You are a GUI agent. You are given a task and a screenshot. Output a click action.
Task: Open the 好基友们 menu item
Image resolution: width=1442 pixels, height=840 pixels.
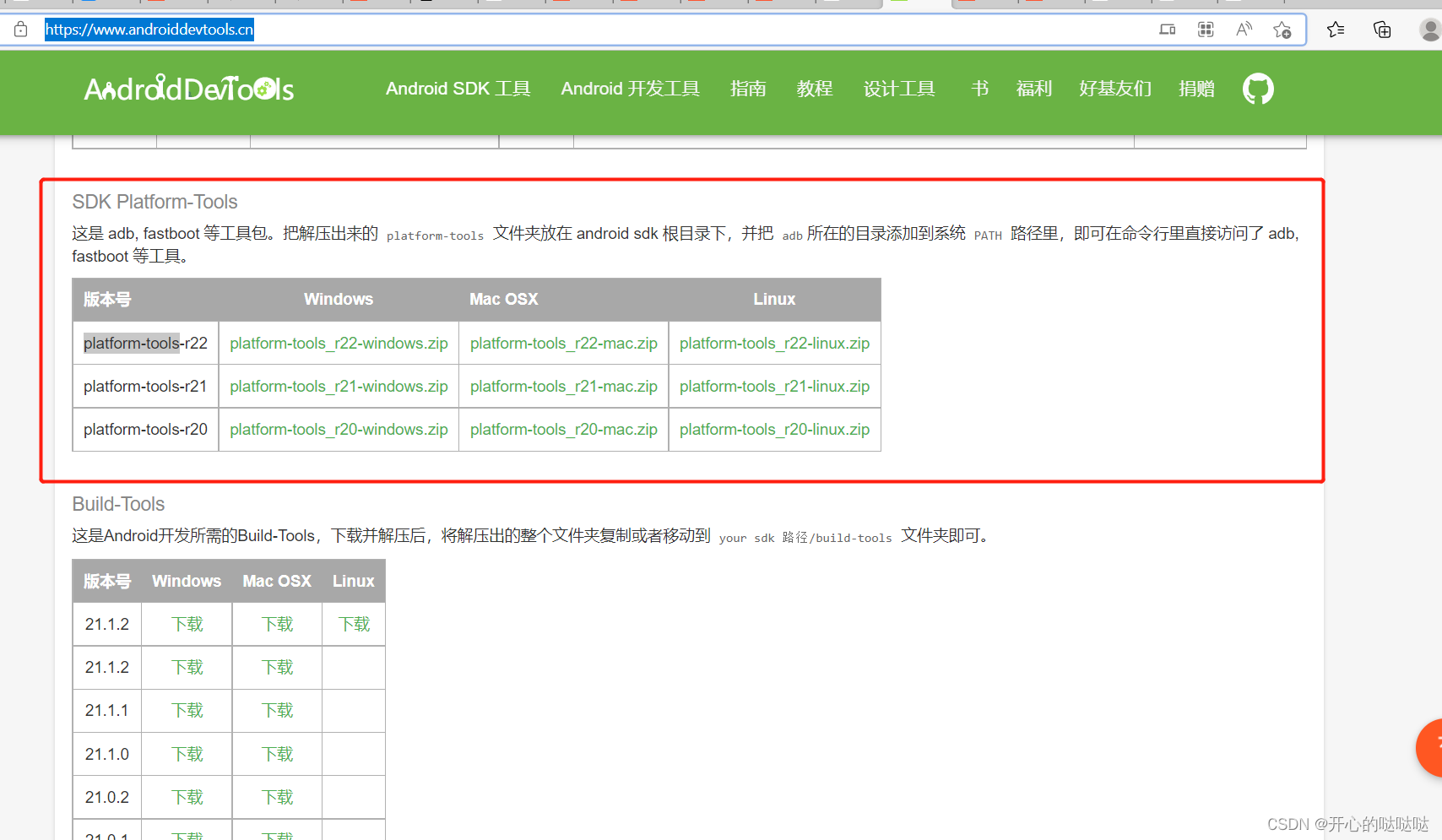coord(1115,89)
